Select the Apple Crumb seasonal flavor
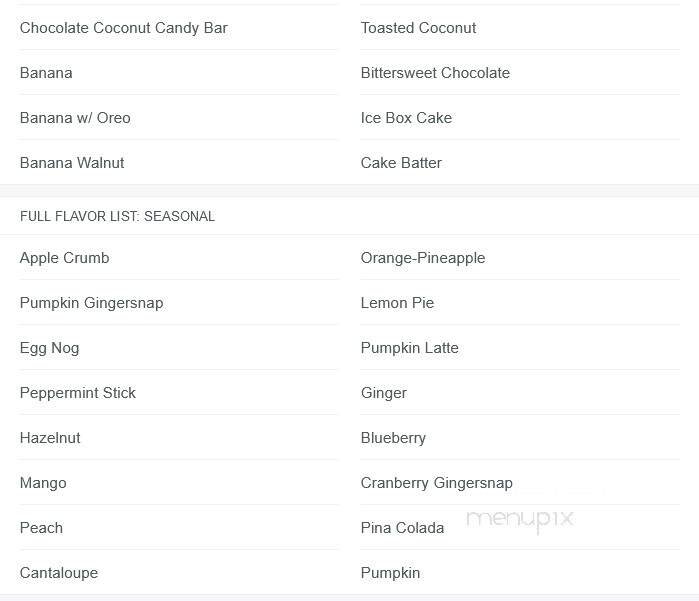699x601 pixels. 65,258
